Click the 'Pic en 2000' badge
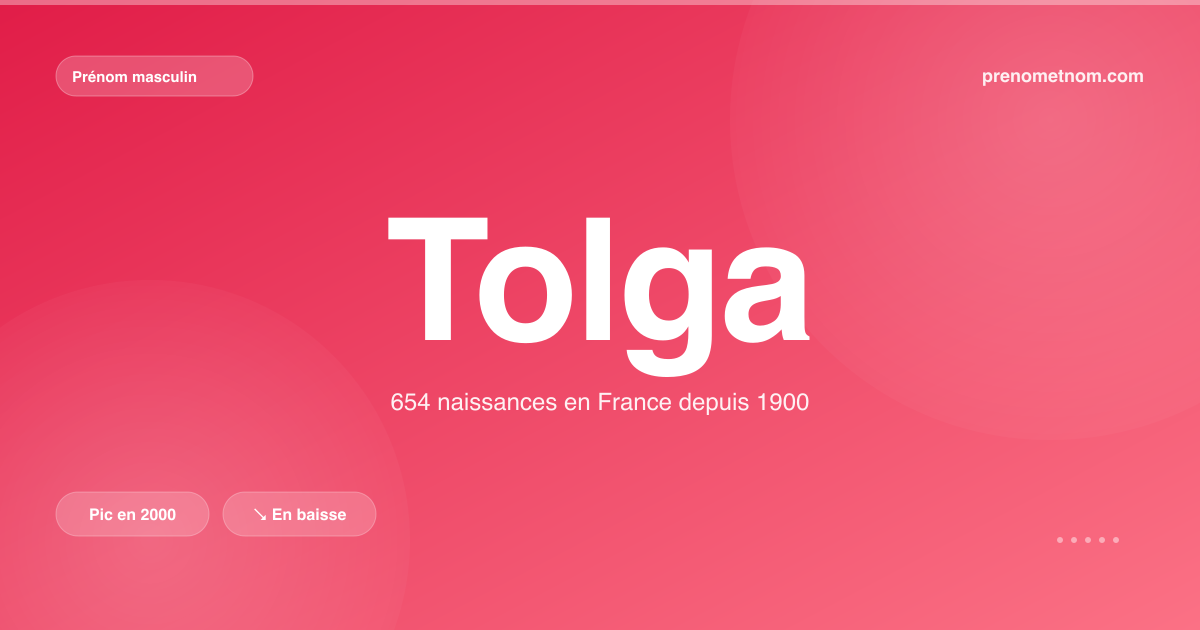This screenshot has height=630, width=1200. [x=132, y=514]
